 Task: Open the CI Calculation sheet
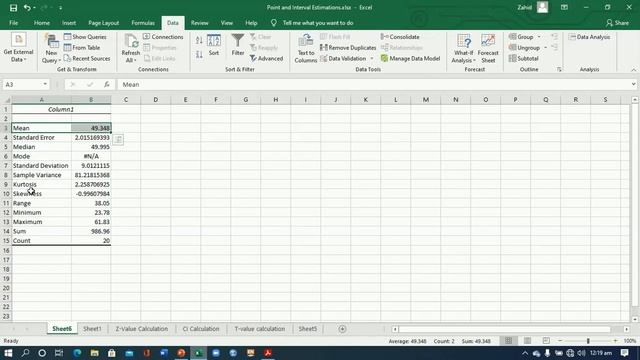coord(201,329)
